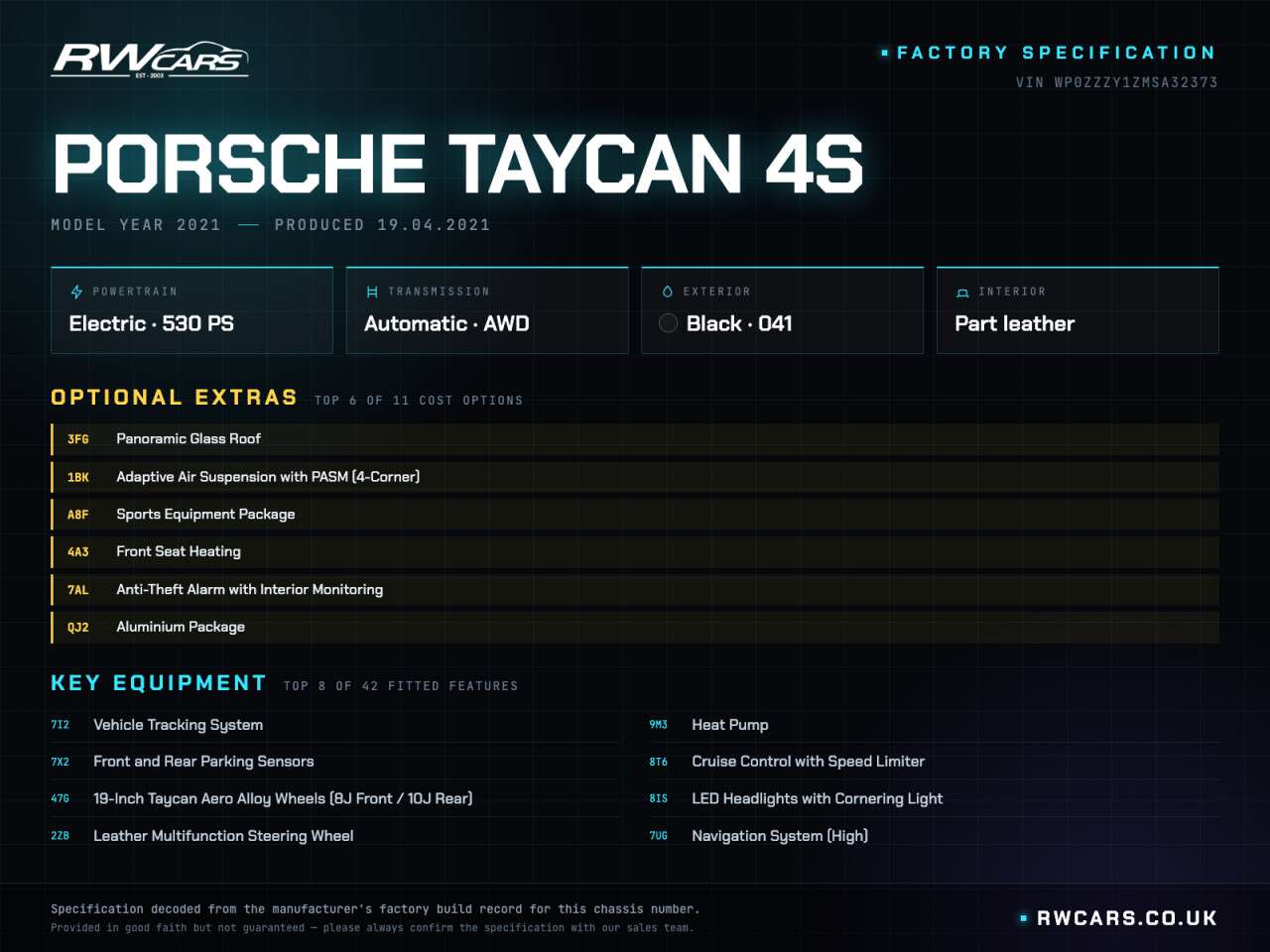Click the Sports Equipment Package row
1270x952 pixels.
tap(635, 515)
